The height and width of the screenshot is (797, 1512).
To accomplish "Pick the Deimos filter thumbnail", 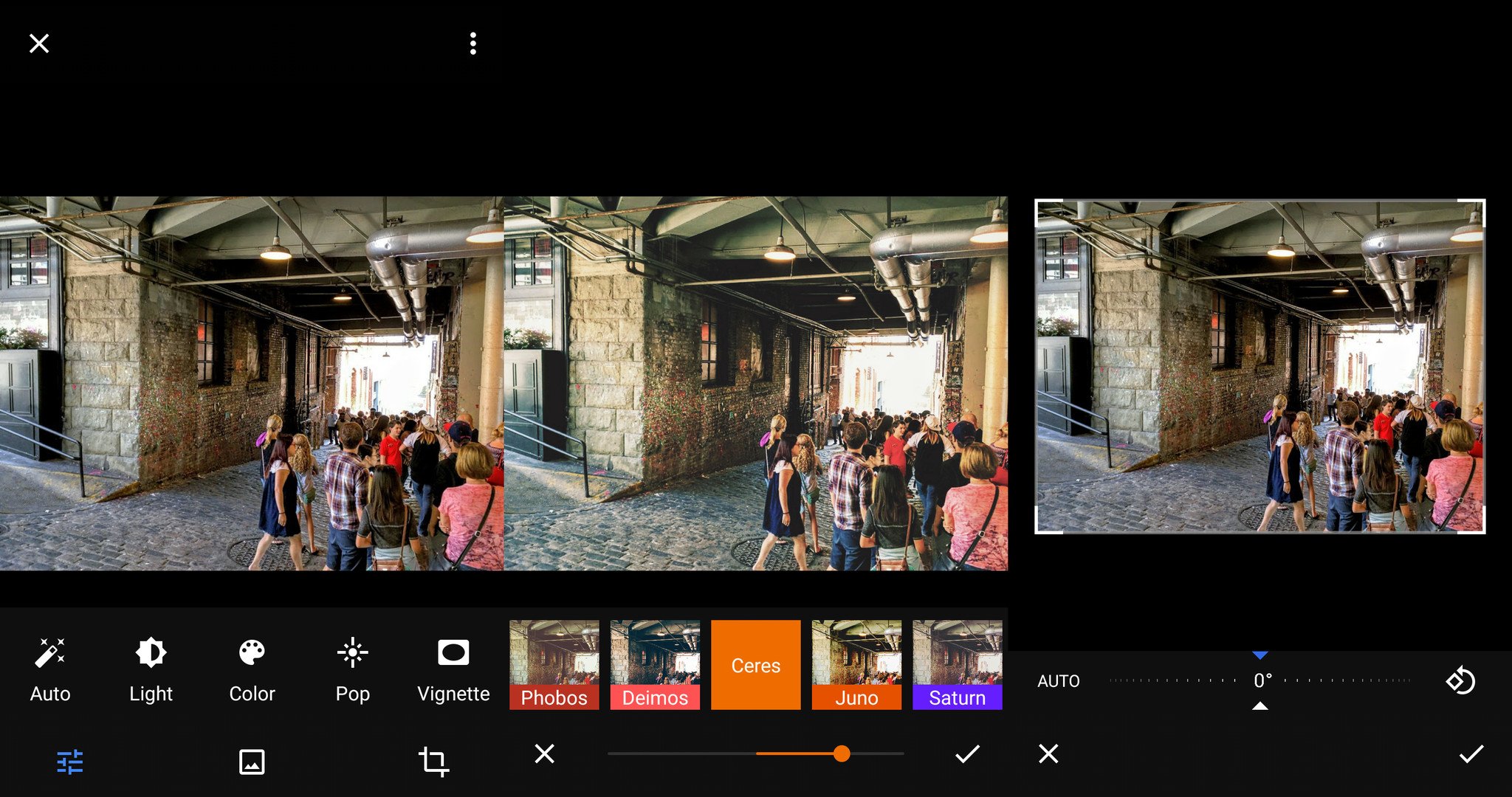I will pyautogui.click(x=655, y=664).
